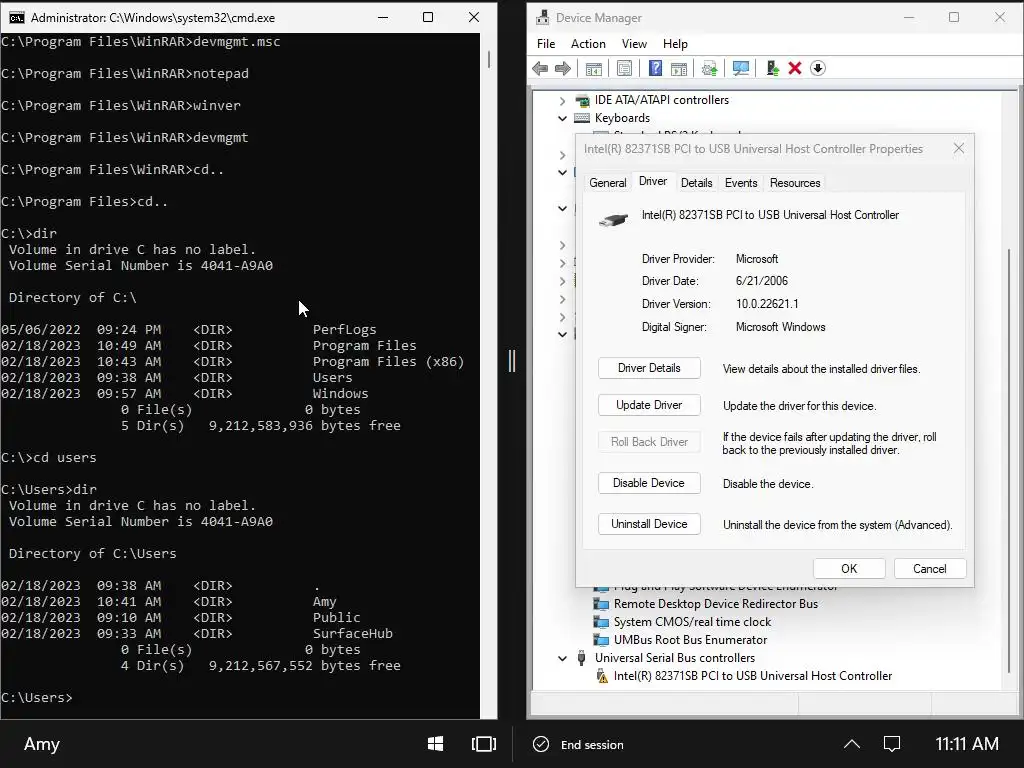This screenshot has height=768, width=1024.
Task: Open the File menu in Device Manager
Action: click(546, 44)
